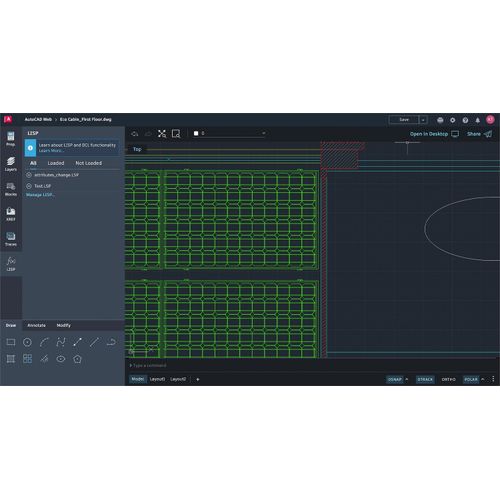The image size is (500, 500).
Task: Toggle POLAR in status bar
Action: tap(471, 379)
